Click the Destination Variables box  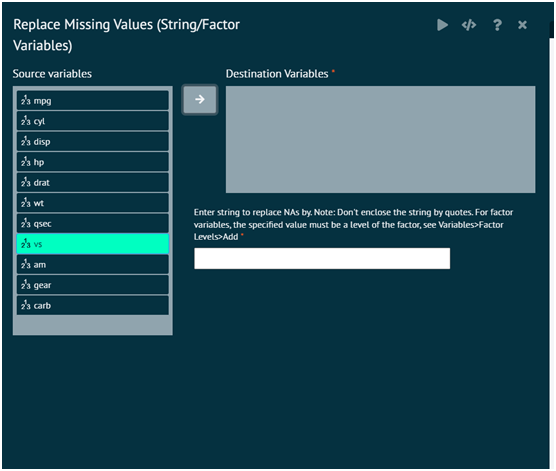pos(380,139)
